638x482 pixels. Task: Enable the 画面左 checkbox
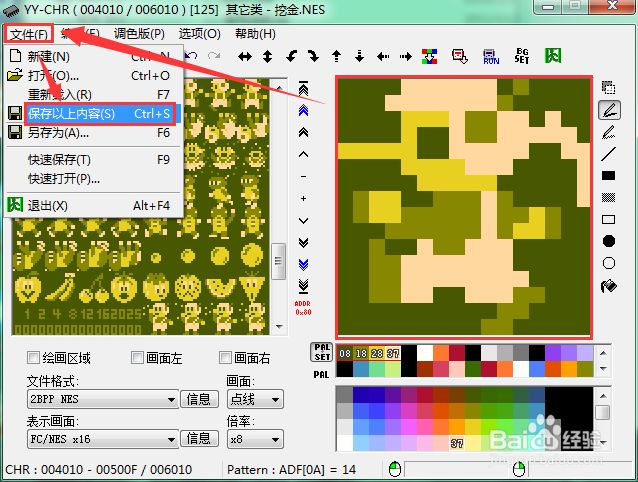[138, 358]
